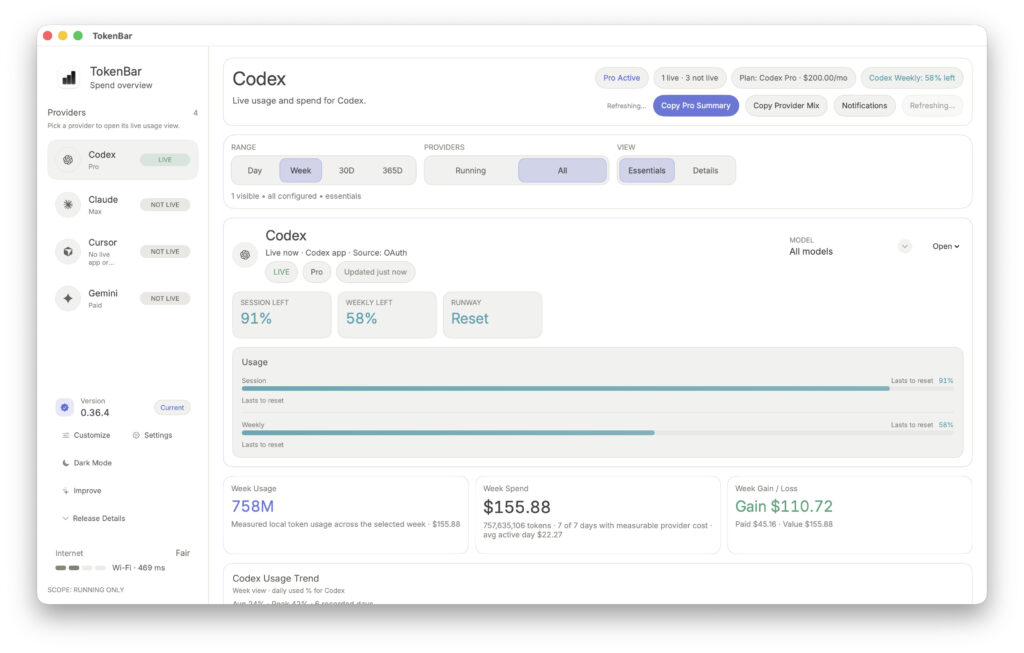Click the Codex provider icon in sidebar

[x=68, y=160]
